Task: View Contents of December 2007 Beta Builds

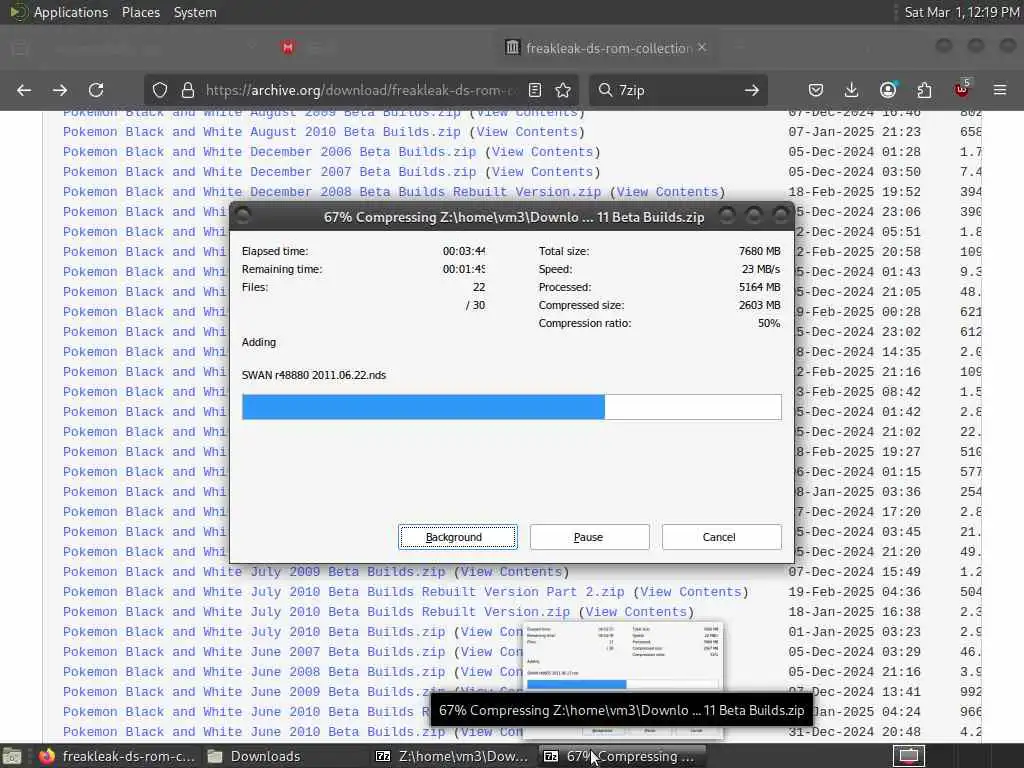Action: [x=543, y=172]
